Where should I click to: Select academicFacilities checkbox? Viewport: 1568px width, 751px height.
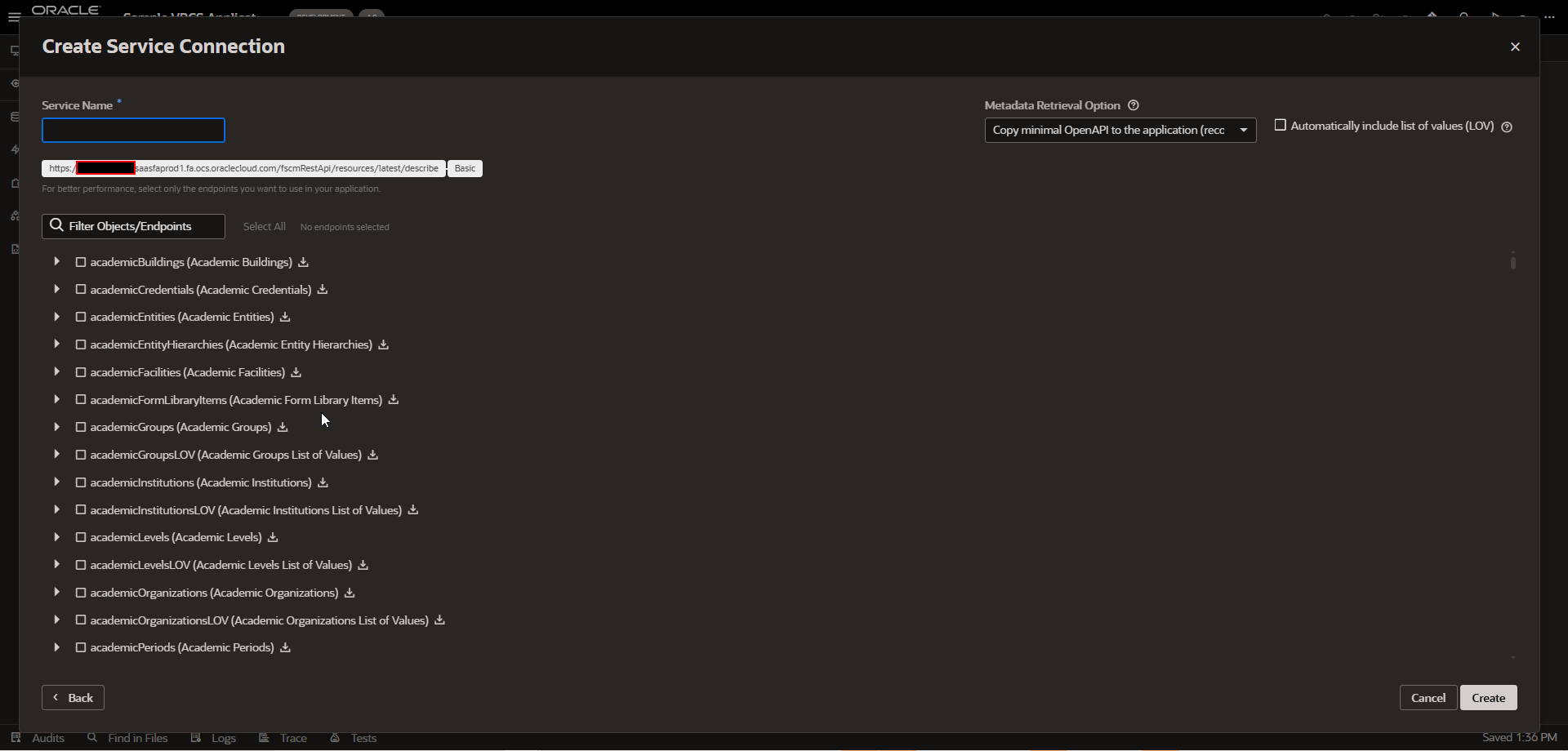coord(81,372)
